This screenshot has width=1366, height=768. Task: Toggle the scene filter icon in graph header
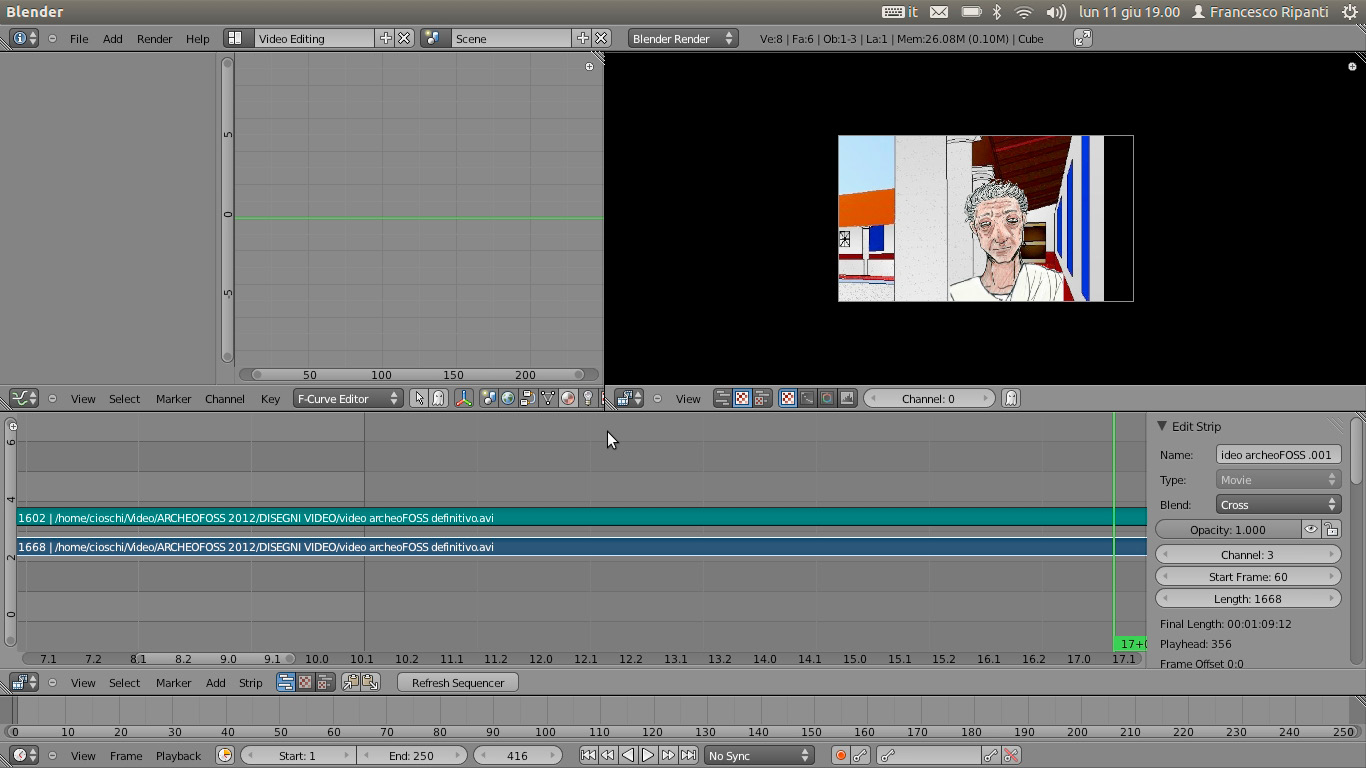488,398
